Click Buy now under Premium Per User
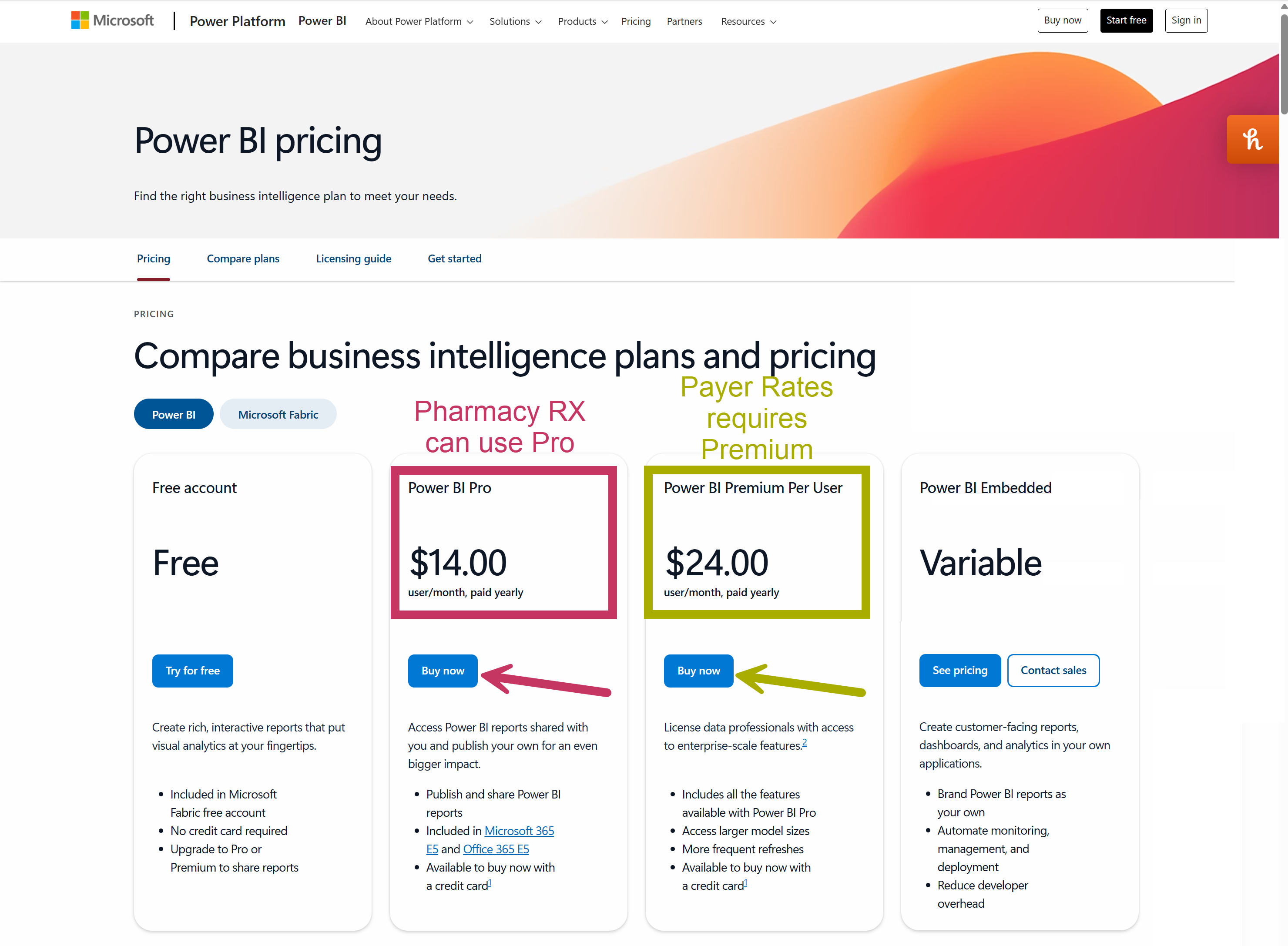Viewport: 1288px width, 946px height. pos(698,671)
